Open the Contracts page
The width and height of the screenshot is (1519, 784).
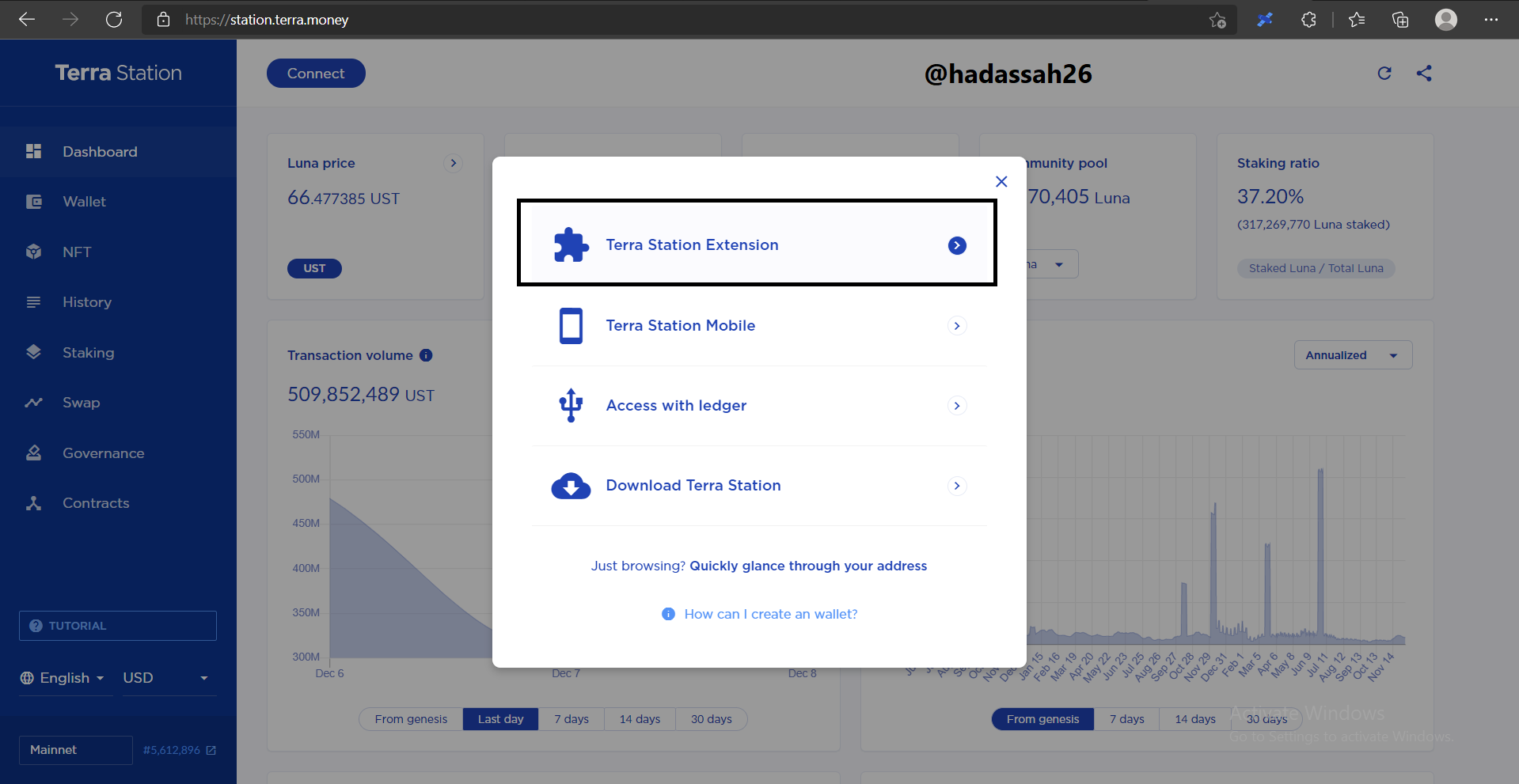click(119, 503)
